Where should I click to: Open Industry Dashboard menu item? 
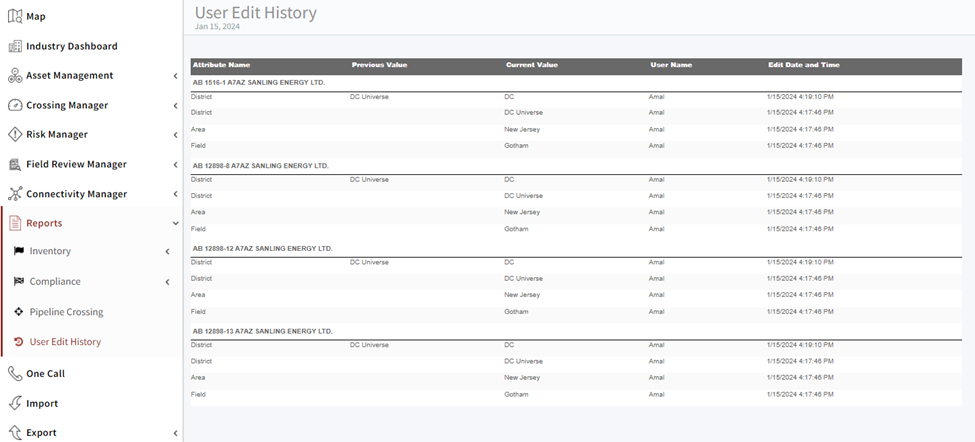[x=72, y=46]
